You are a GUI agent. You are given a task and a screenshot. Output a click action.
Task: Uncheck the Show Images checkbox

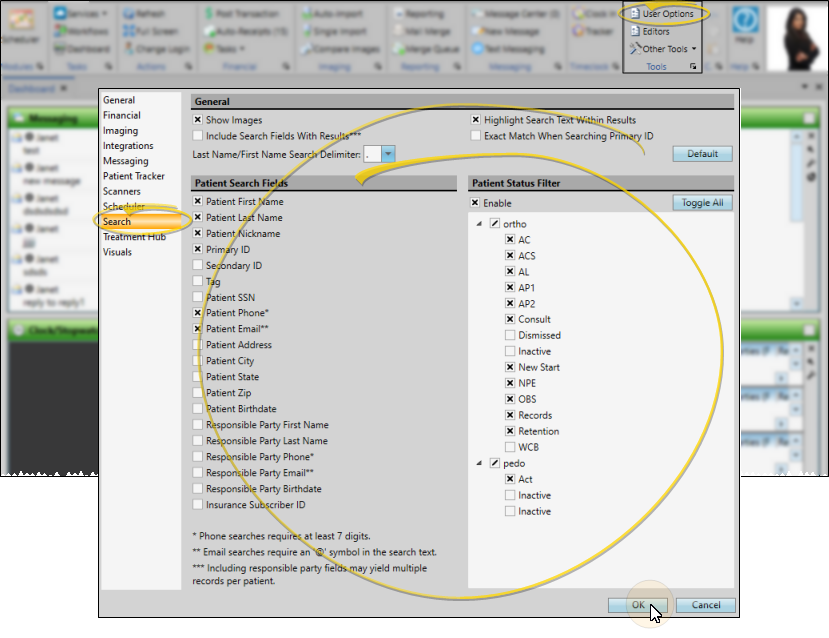198,120
